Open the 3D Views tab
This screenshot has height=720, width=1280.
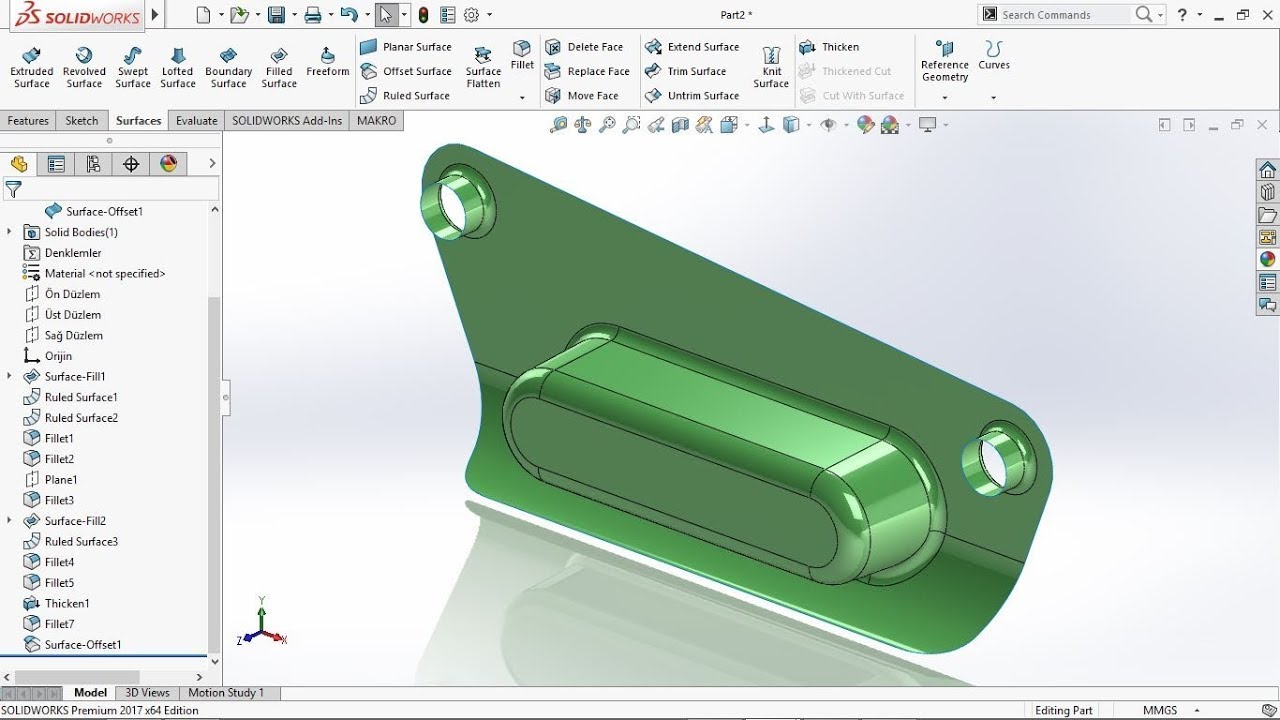147,692
